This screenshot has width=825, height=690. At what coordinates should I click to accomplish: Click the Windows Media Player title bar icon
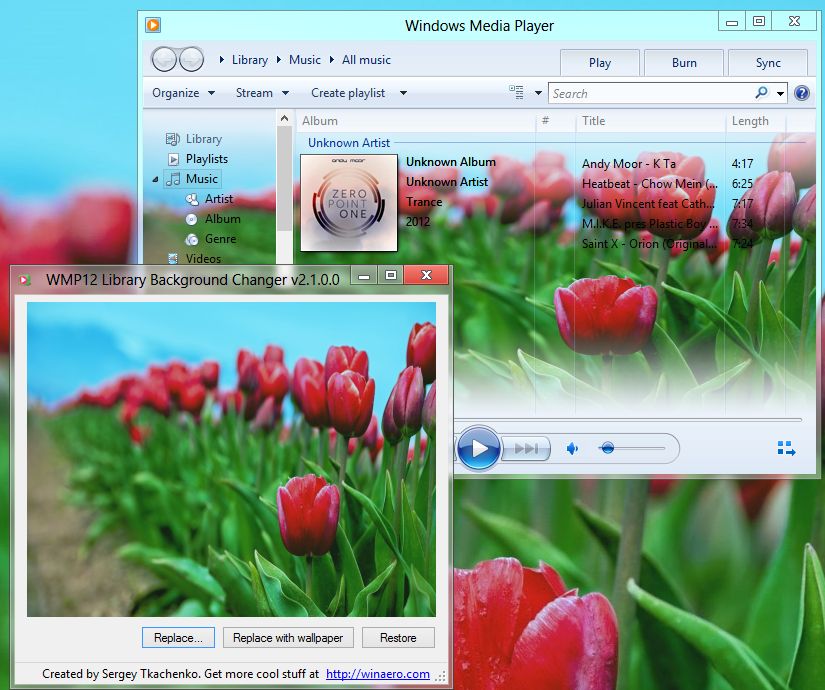click(153, 25)
